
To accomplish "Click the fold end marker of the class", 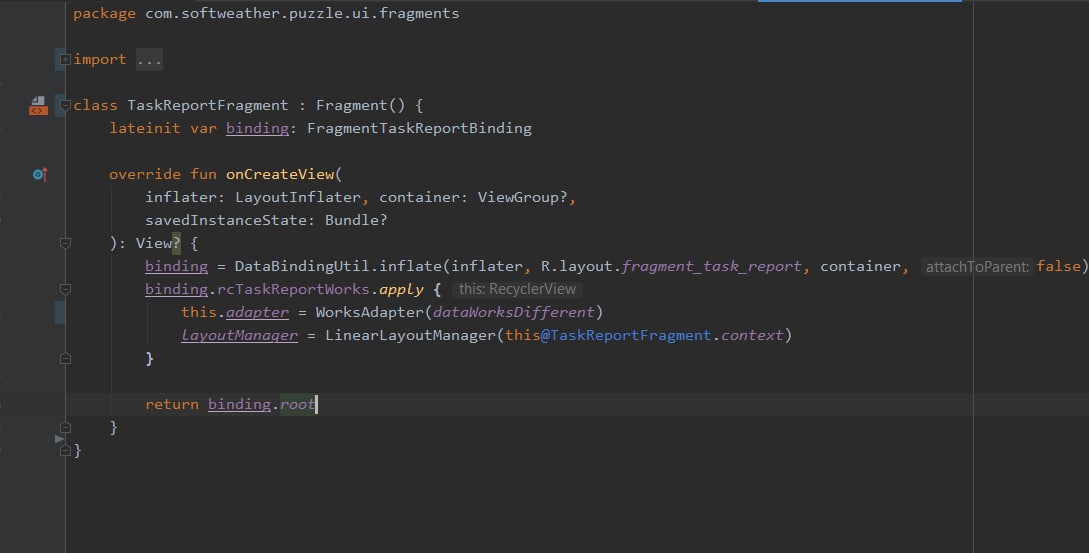I will click(x=65, y=450).
